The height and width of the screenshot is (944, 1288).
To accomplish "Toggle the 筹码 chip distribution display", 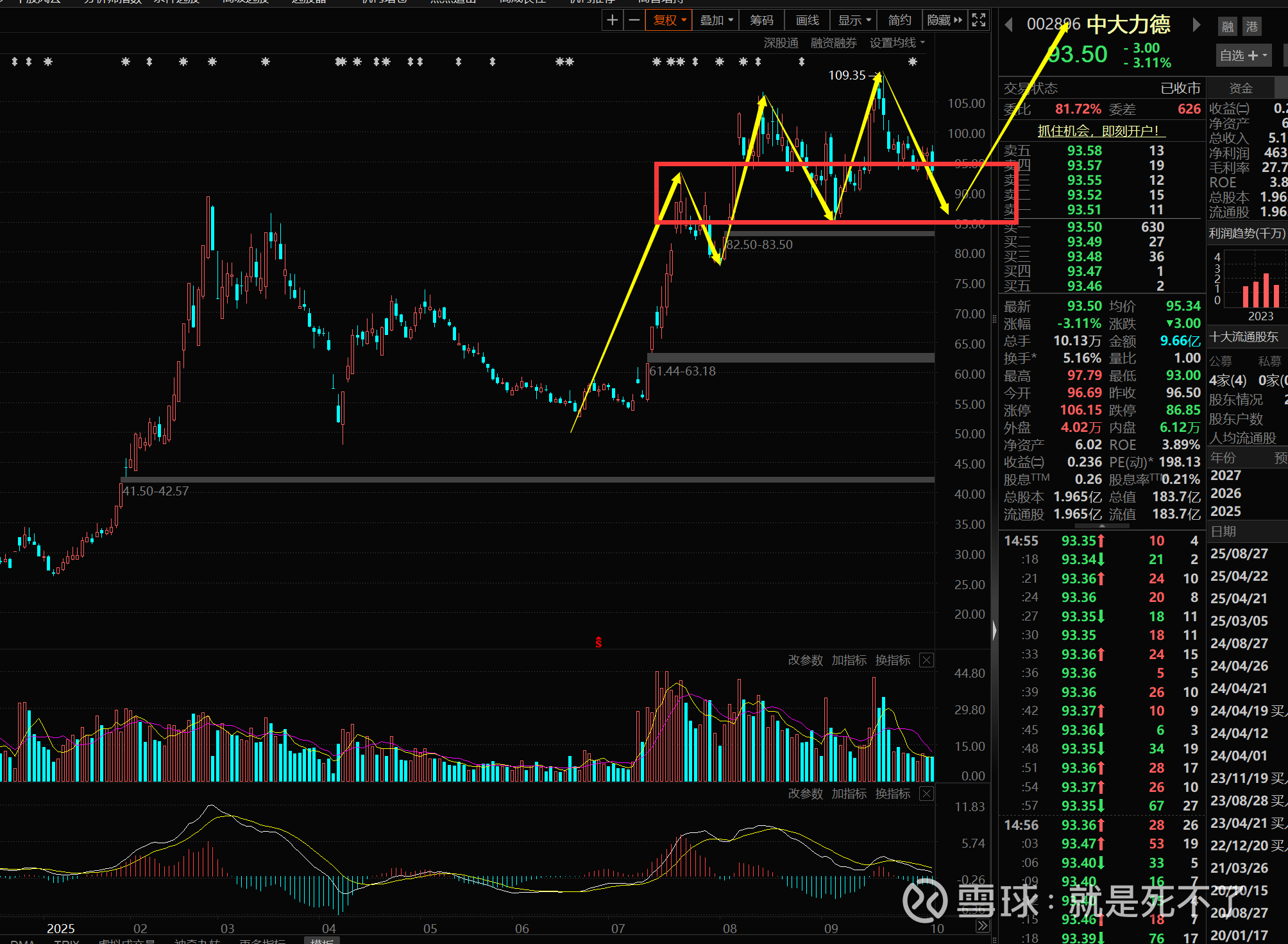I will (761, 21).
